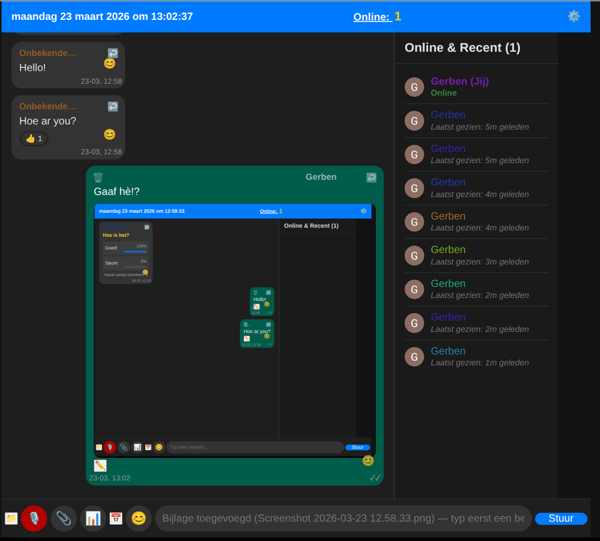
Task: Click the "23-03, 13:02" timestamp
Action: click(x=110, y=478)
